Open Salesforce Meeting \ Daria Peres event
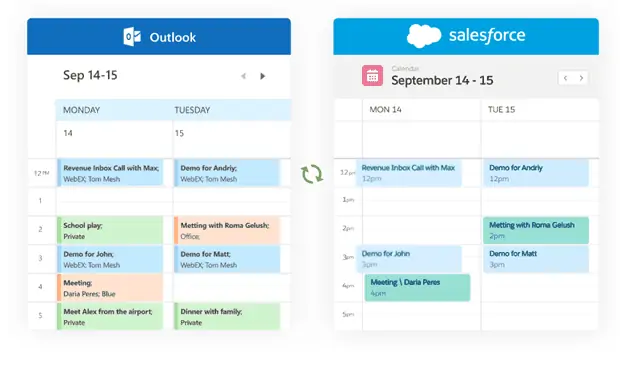 pyautogui.click(x=417, y=287)
